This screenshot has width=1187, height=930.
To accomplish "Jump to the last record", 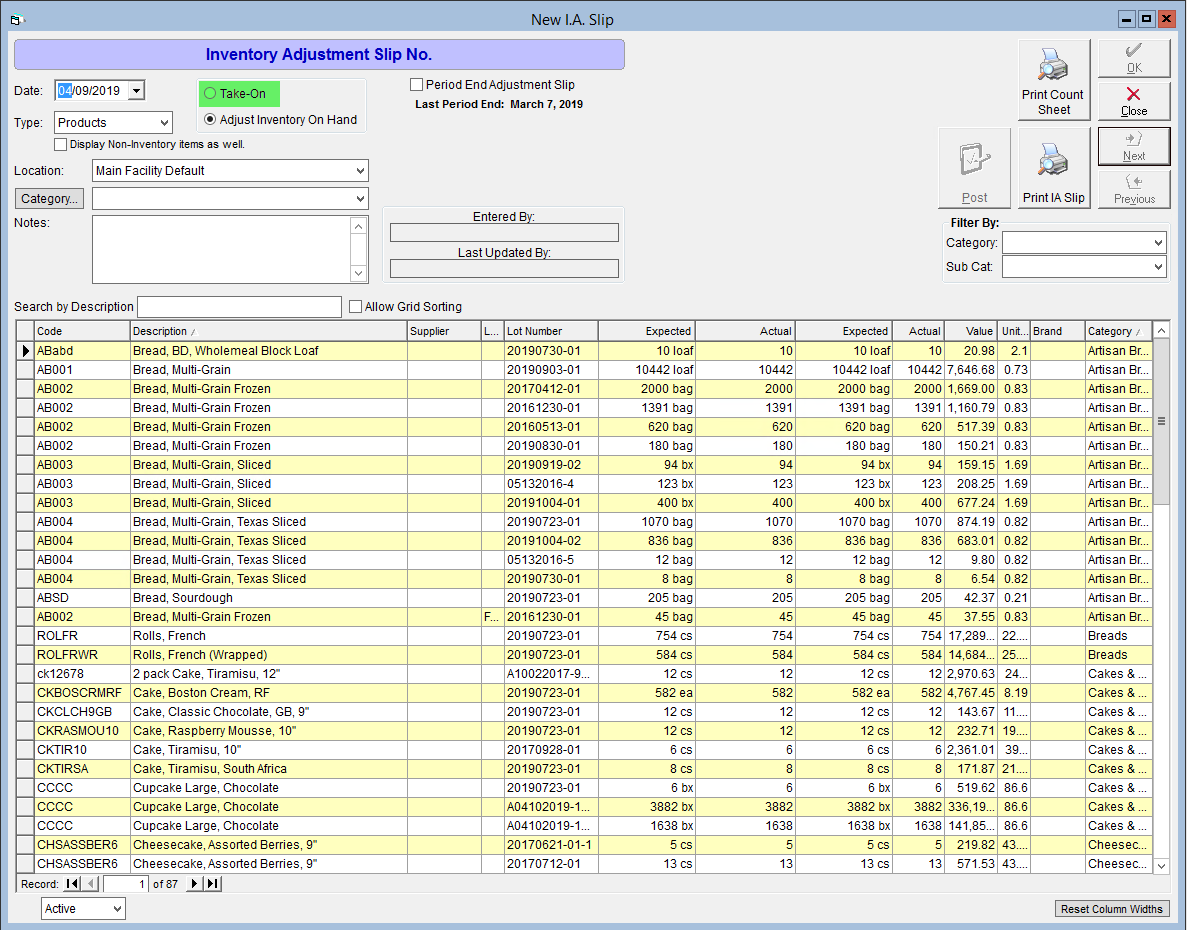I will pos(213,883).
